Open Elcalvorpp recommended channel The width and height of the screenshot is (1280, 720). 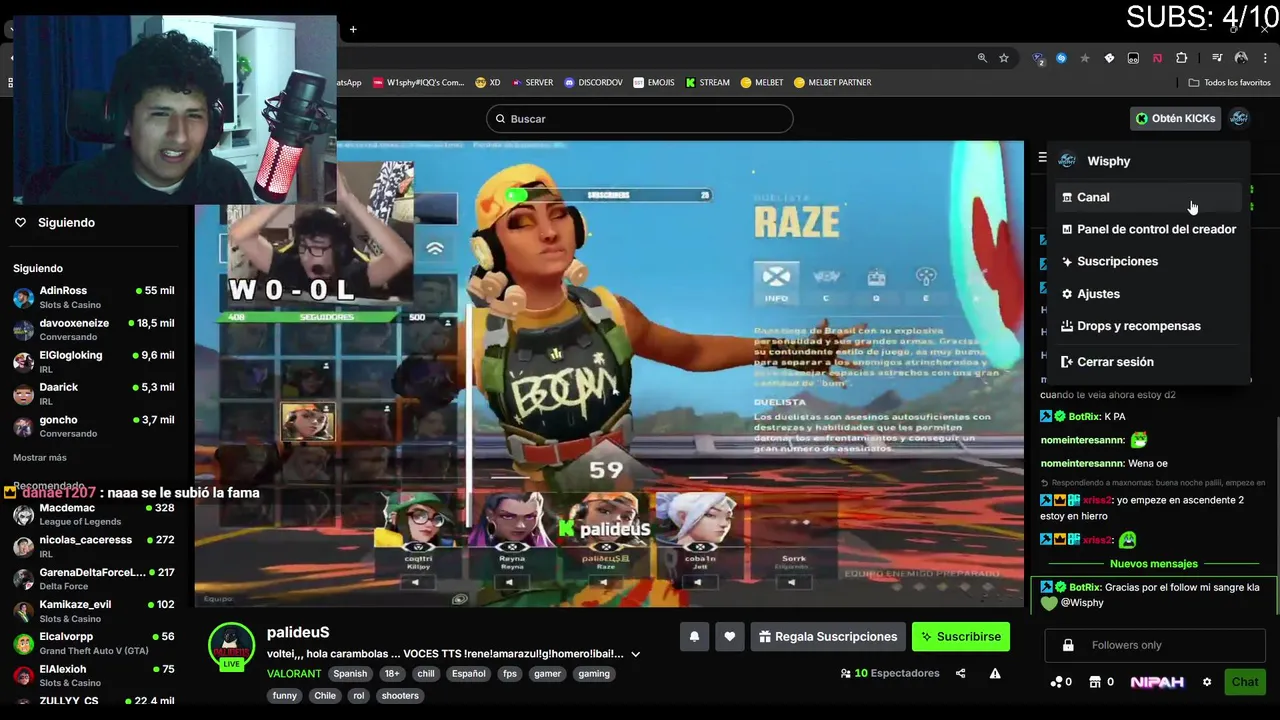(x=94, y=643)
